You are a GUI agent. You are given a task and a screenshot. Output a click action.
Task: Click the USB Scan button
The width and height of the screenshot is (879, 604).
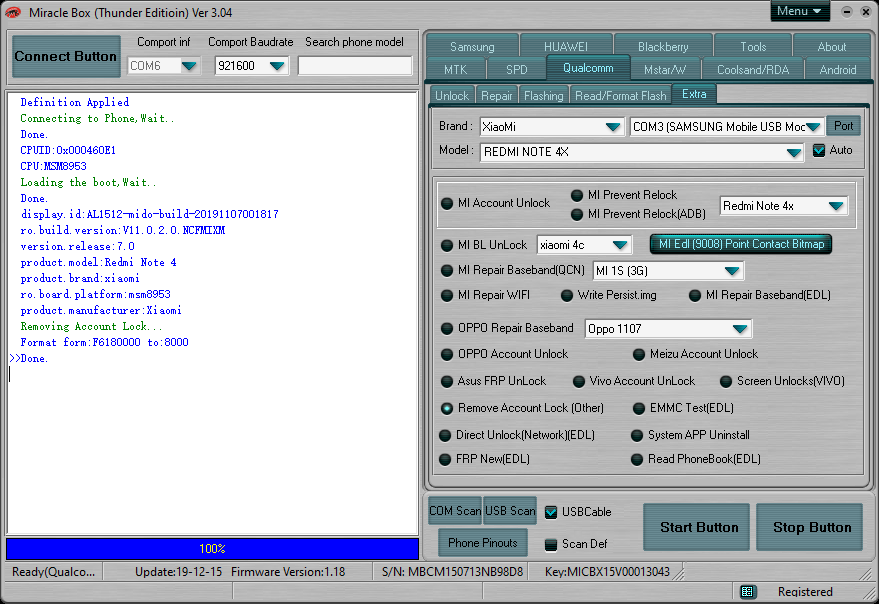[x=510, y=511]
